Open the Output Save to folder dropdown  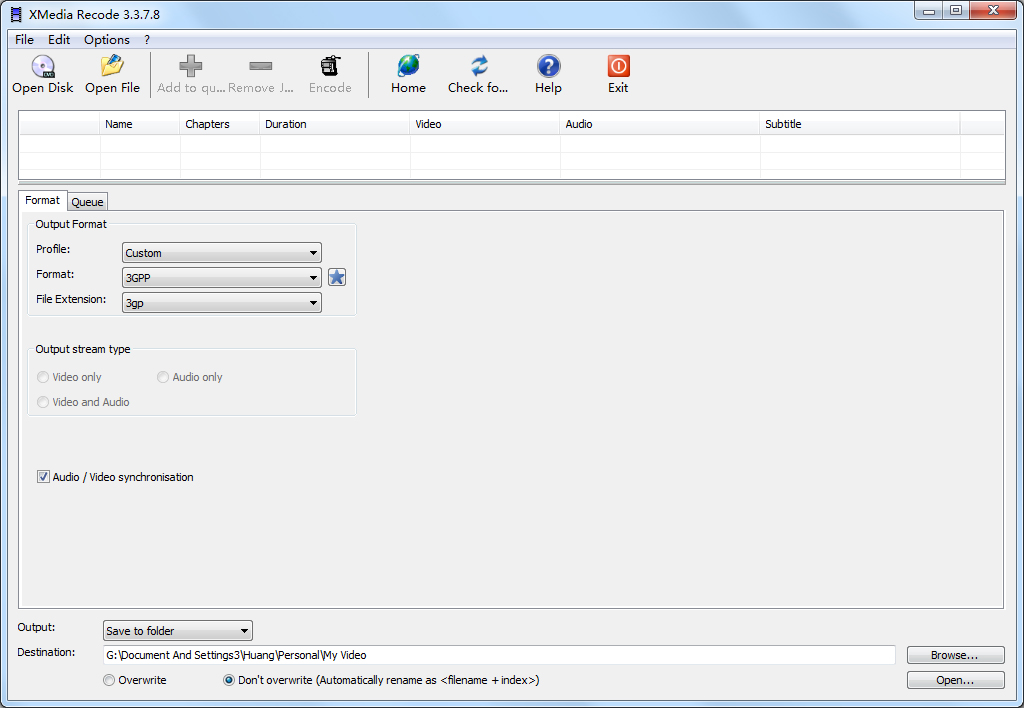tap(178, 631)
